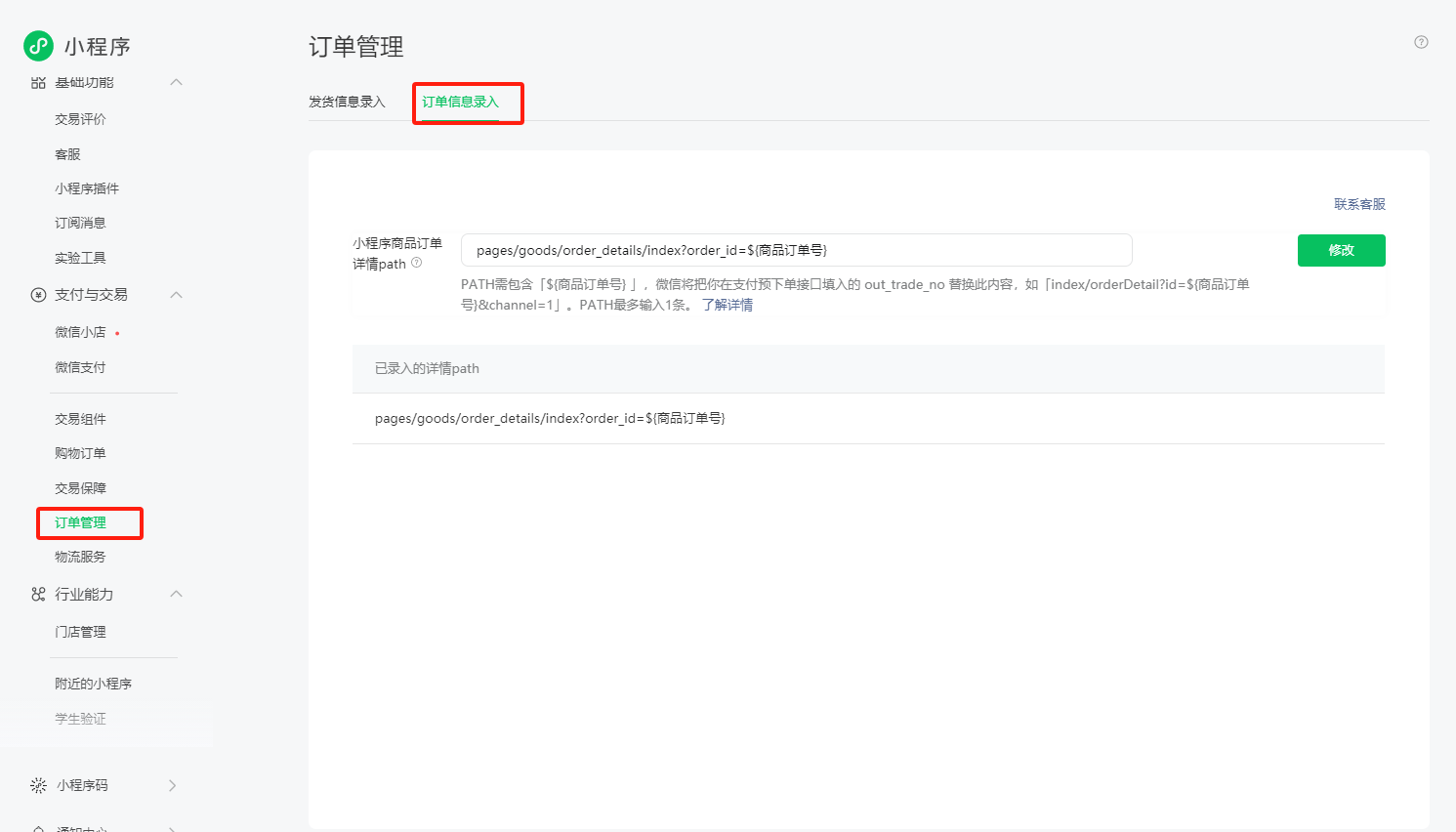Click the green 修改 button

(x=1341, y=250)
